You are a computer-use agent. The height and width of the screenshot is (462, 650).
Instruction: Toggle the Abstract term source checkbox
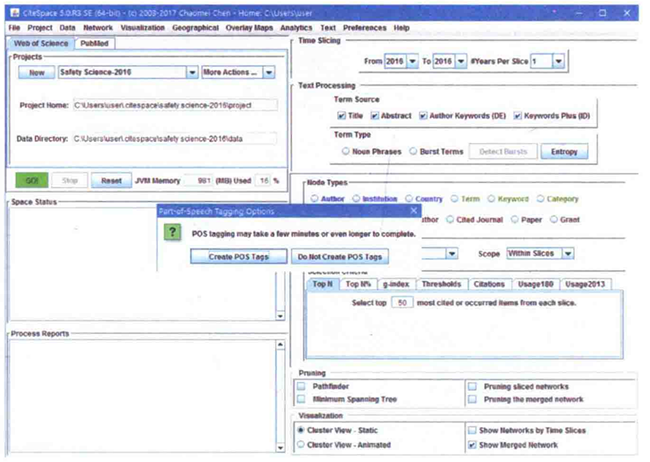385,116
